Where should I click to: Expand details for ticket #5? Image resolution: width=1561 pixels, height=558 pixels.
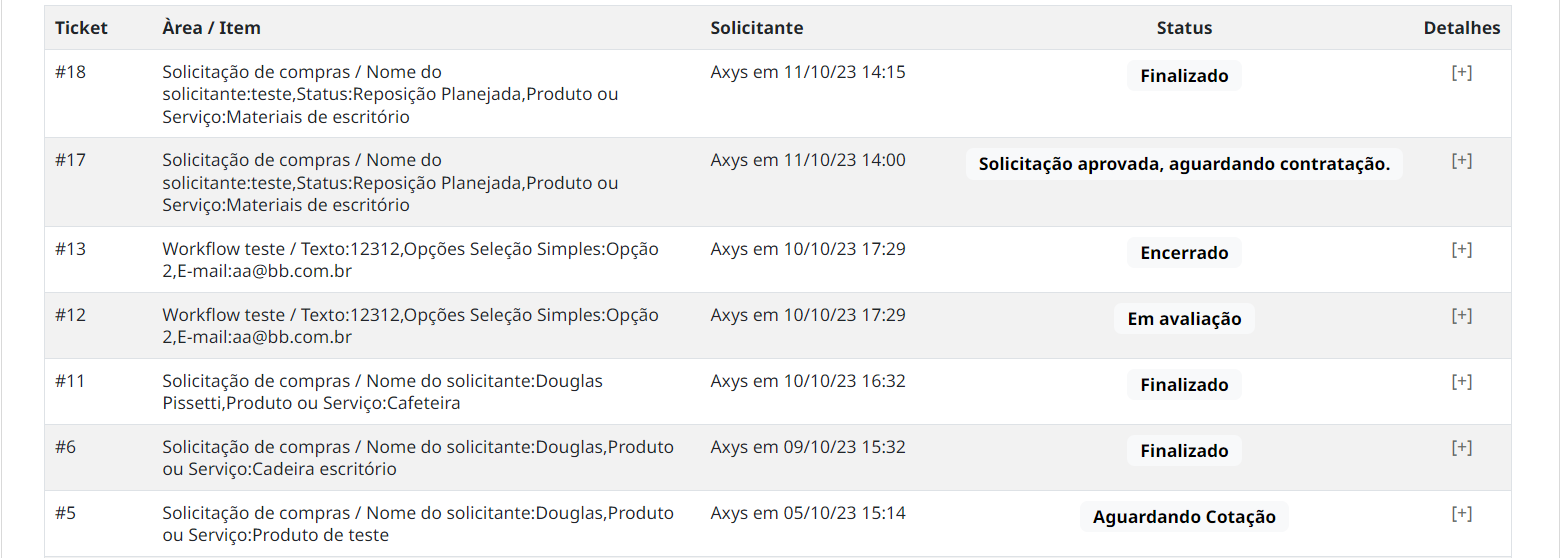pyautogui.click(x=1461, y=513)
